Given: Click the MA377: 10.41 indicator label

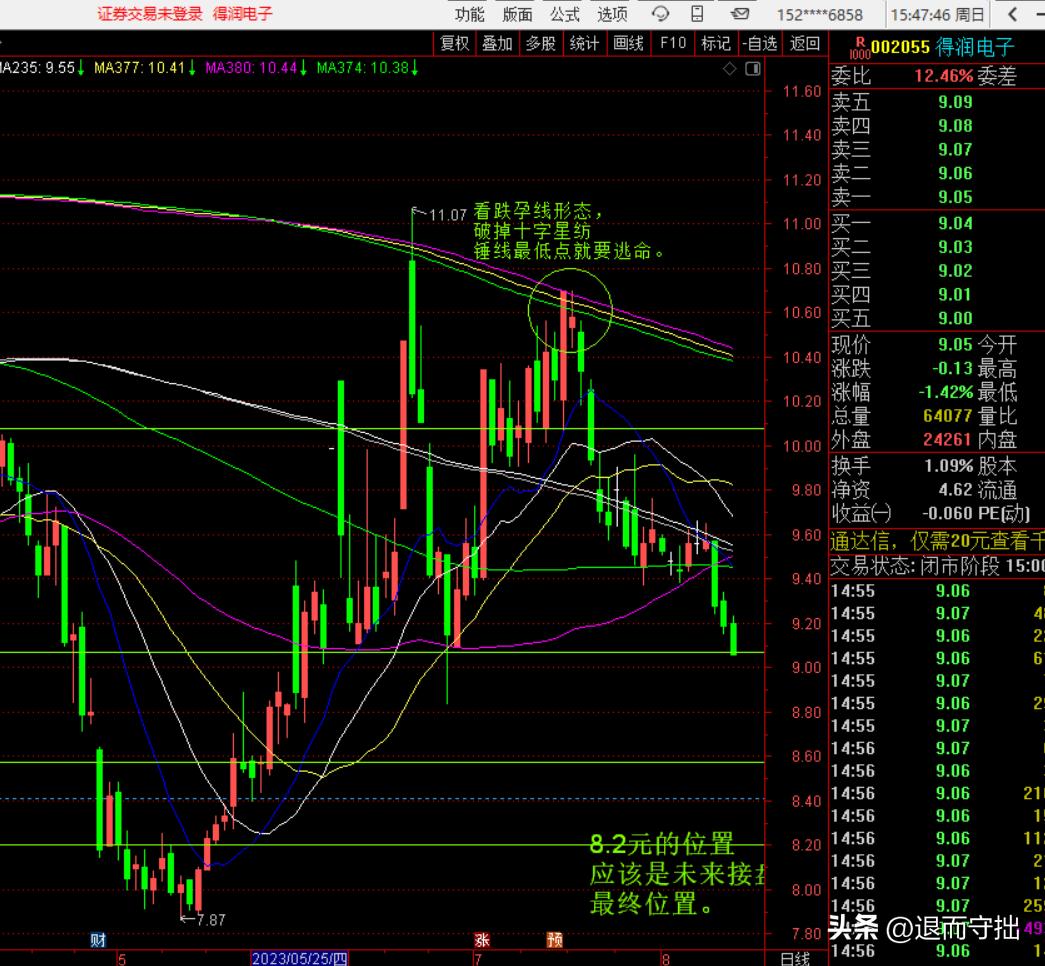Looking at the screenshot, I should coord(145,68).
